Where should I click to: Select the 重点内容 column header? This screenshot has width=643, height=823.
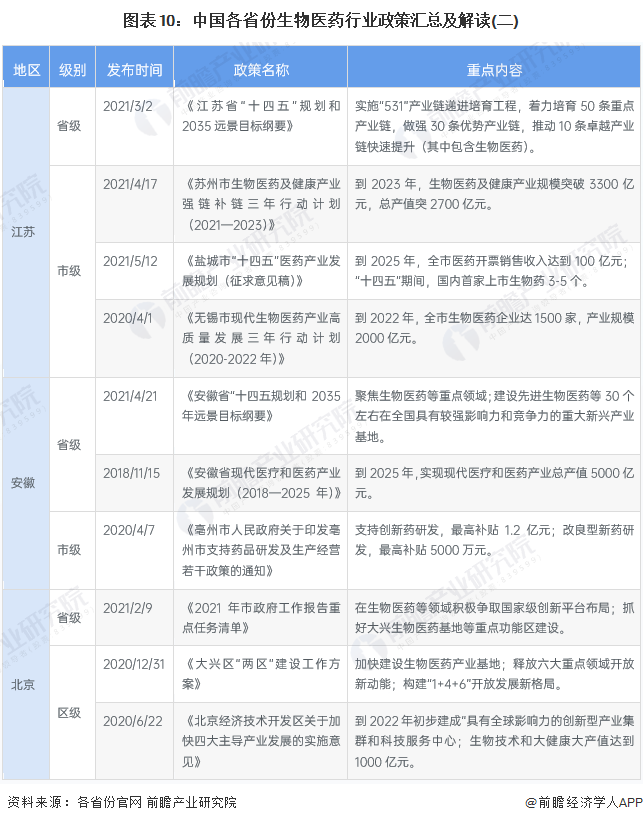494,69
